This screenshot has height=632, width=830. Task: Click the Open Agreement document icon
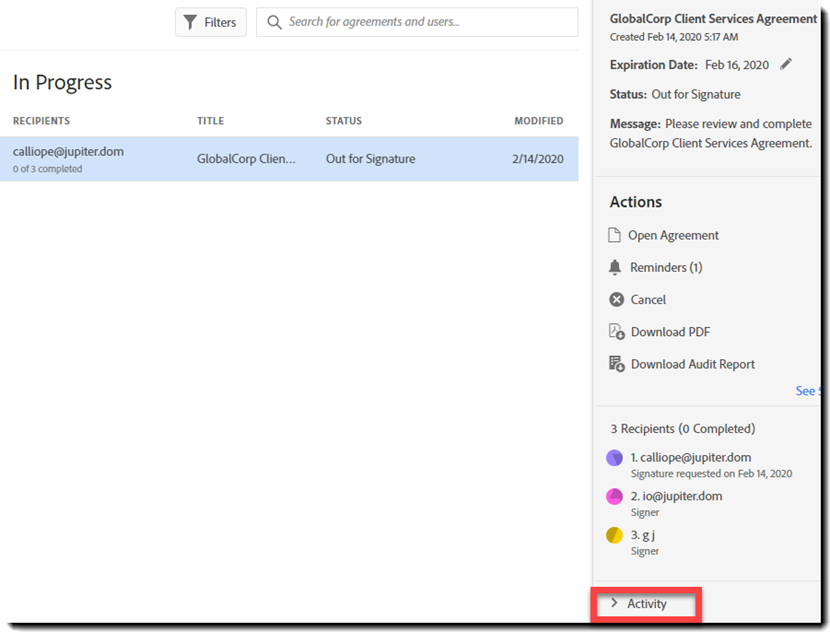tap(615, 235)
